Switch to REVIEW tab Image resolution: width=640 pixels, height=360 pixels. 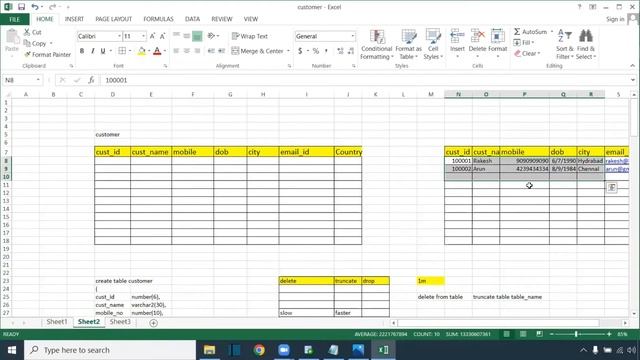pos(222,19)
